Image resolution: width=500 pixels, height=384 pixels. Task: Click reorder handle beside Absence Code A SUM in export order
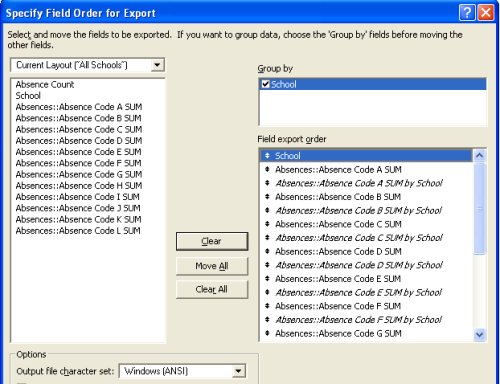point(267,169)
